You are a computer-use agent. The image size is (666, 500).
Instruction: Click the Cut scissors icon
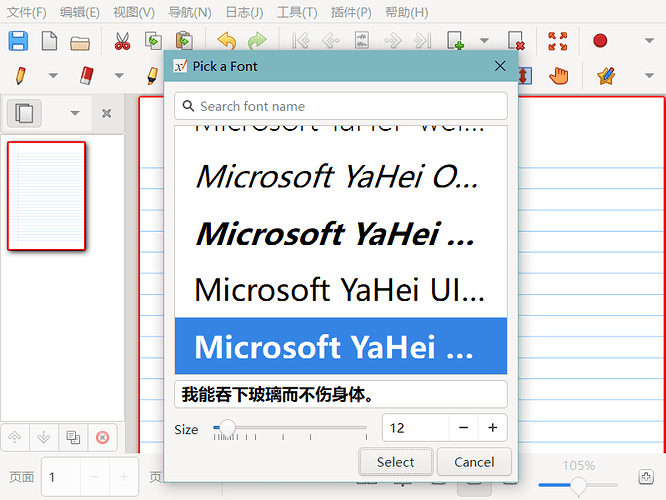[x=122, y=41]
